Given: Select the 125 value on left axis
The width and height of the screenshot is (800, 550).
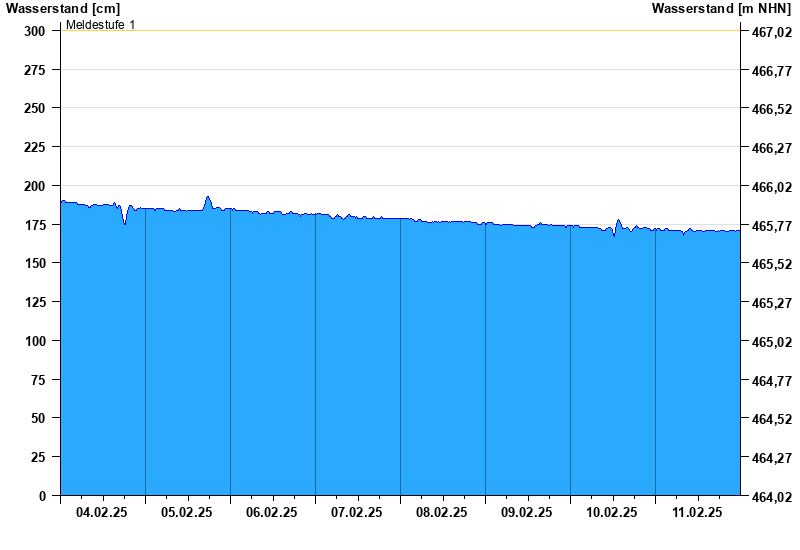Looking at the screenshot, I should [35, 303].
